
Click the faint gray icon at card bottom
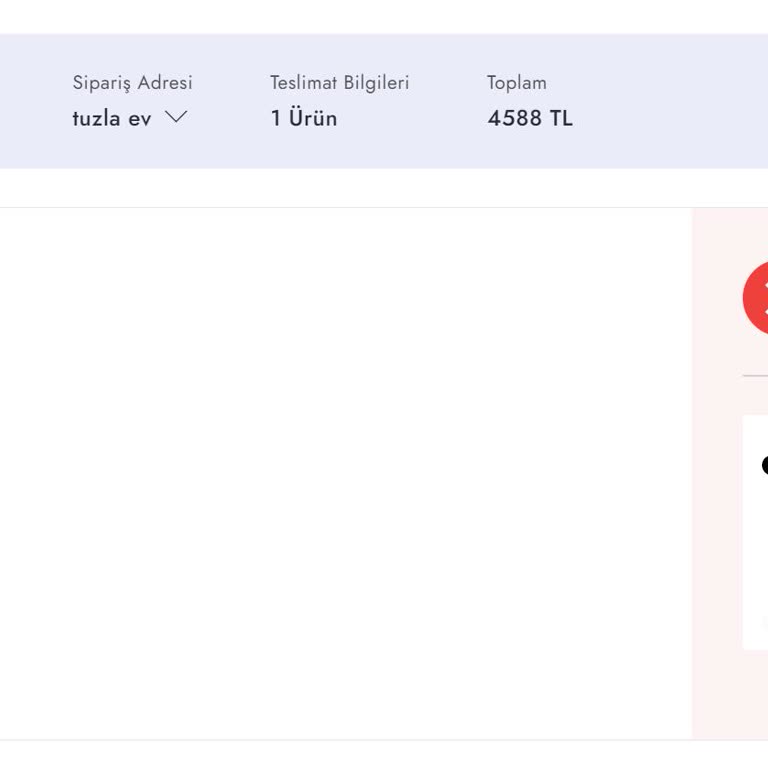coord(765,623)
